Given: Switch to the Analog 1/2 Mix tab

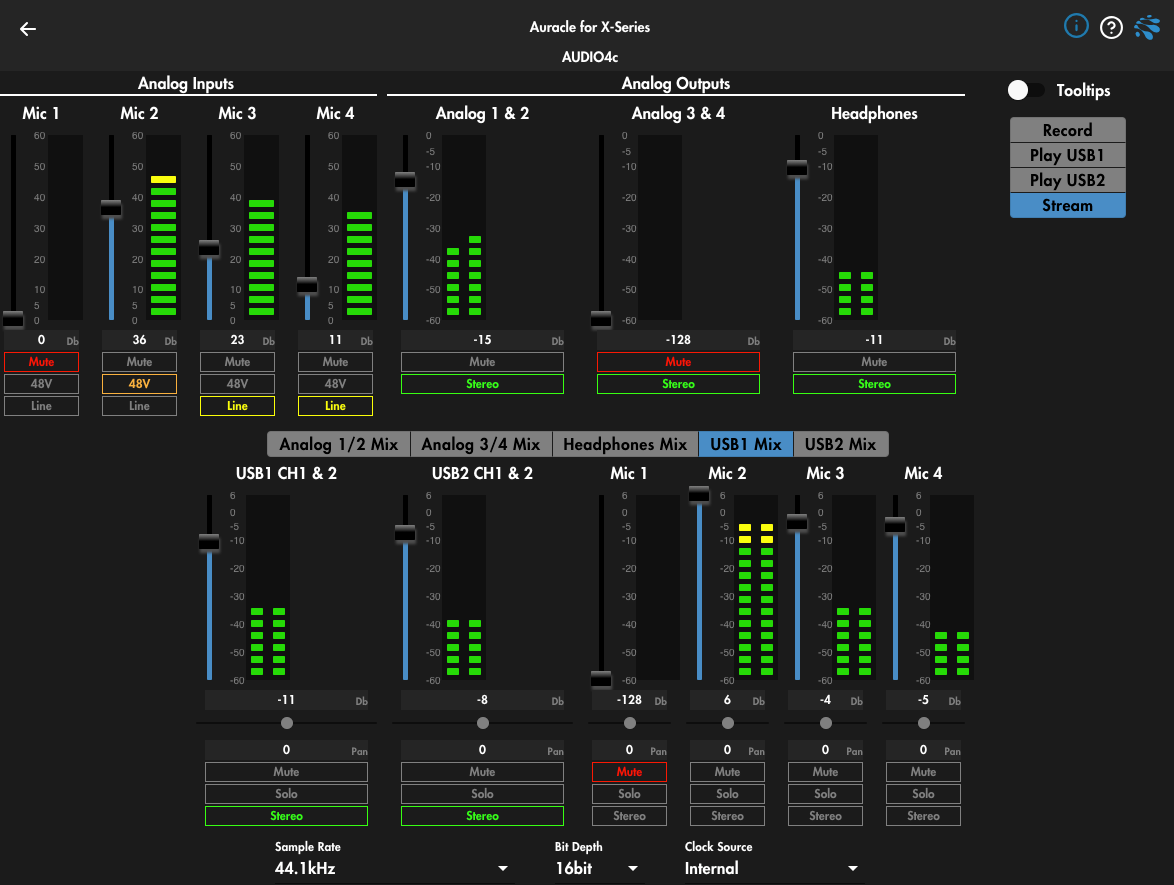Looking at the screenshot, I should [x=338, y=445].
